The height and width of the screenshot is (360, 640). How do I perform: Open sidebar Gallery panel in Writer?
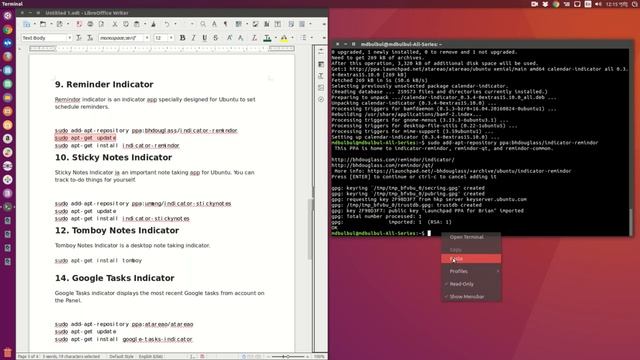tap(321, 88)
